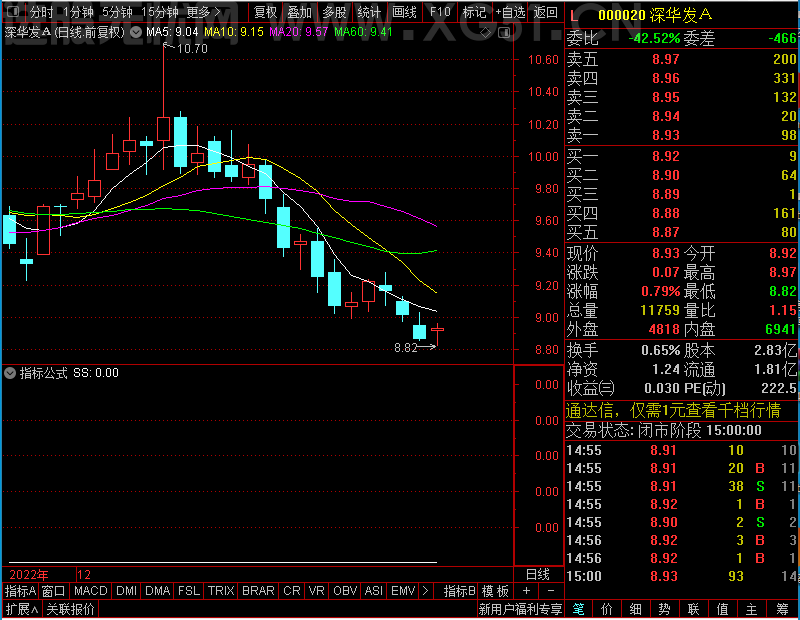
Task: Select the 主 main tab
Action: (x=752, y=609)
